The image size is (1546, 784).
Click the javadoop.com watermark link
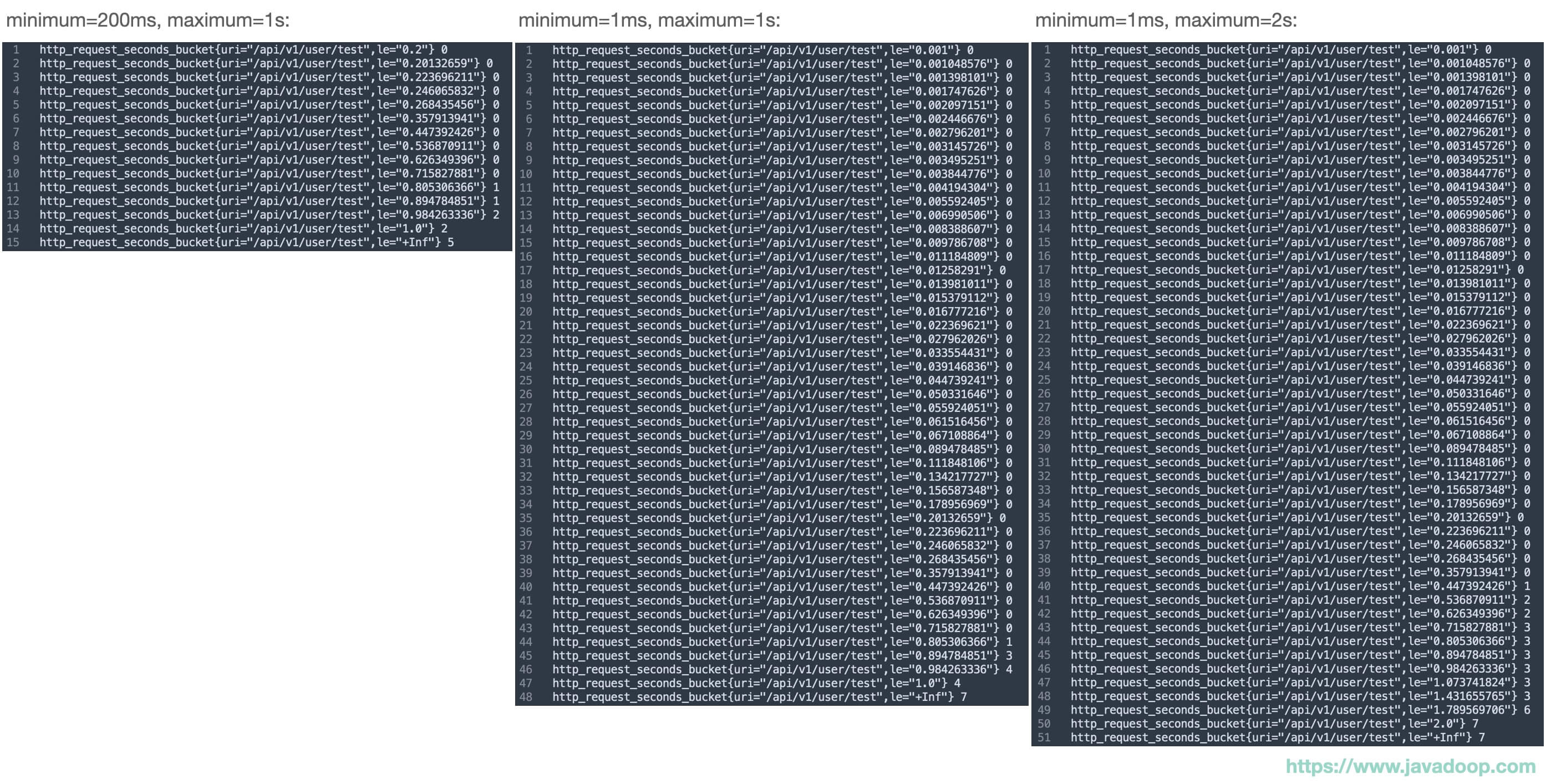1410,766
